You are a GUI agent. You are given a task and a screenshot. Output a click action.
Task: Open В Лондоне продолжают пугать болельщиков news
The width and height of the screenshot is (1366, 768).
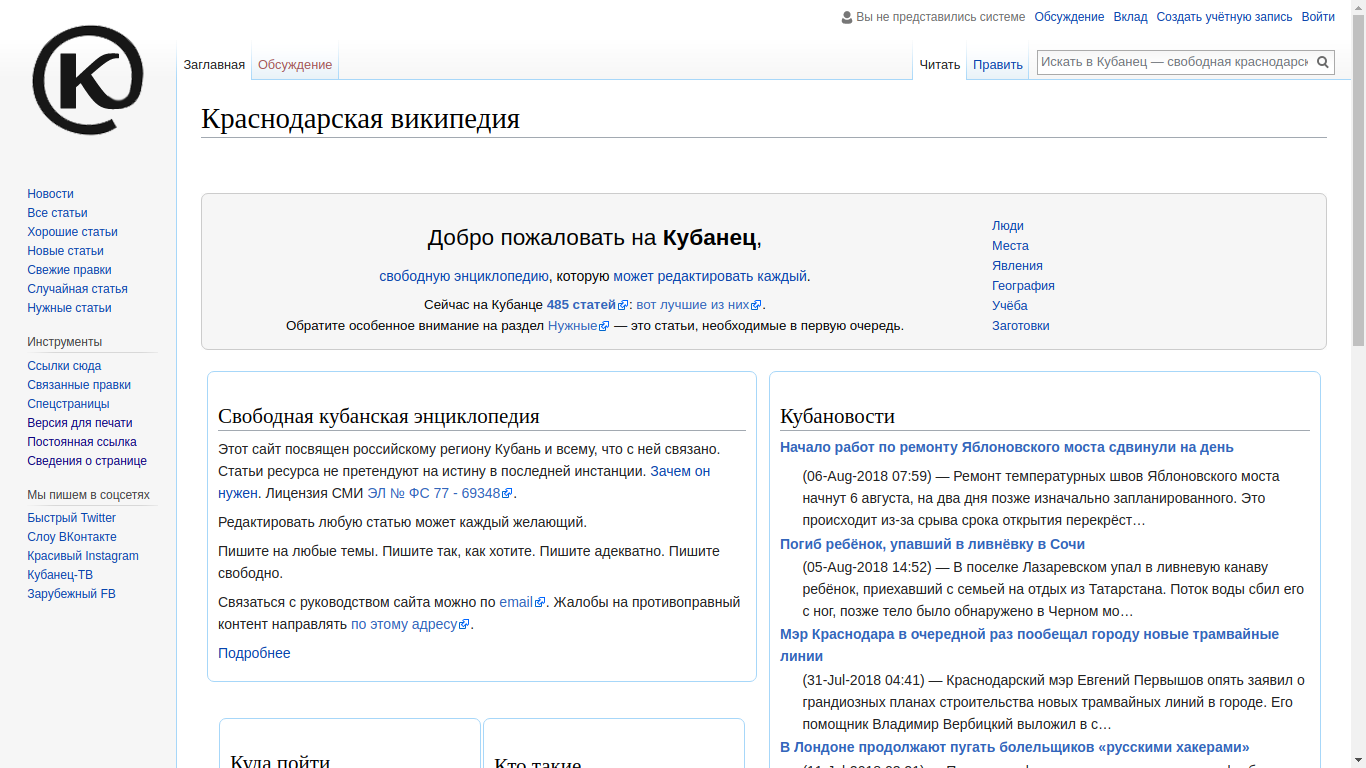(x=1015, y=747)
